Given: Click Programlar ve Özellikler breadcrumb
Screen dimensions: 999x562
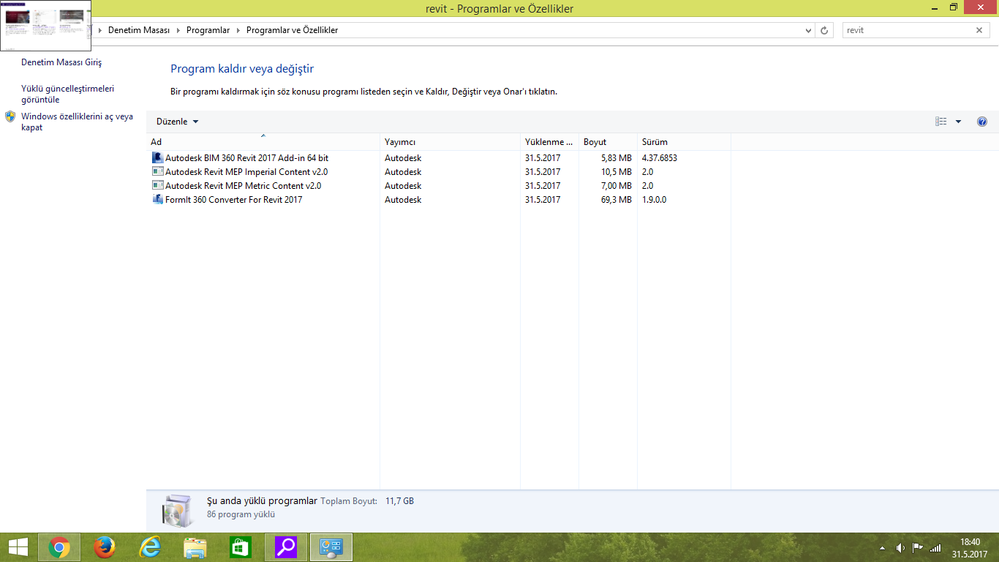Looking at the screenshot, I should (x=292, y=30).
